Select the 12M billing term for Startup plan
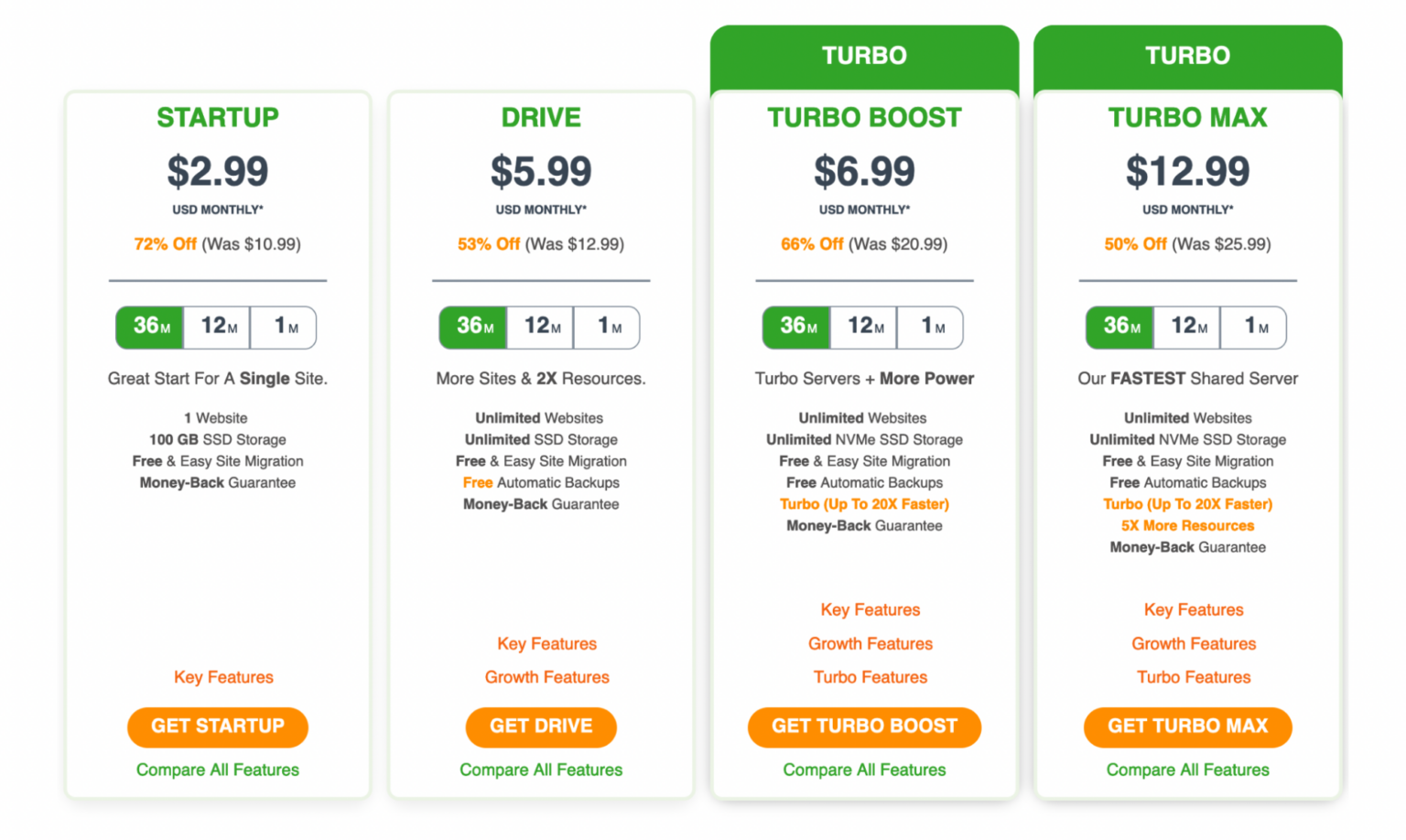 tap(217, 327)
